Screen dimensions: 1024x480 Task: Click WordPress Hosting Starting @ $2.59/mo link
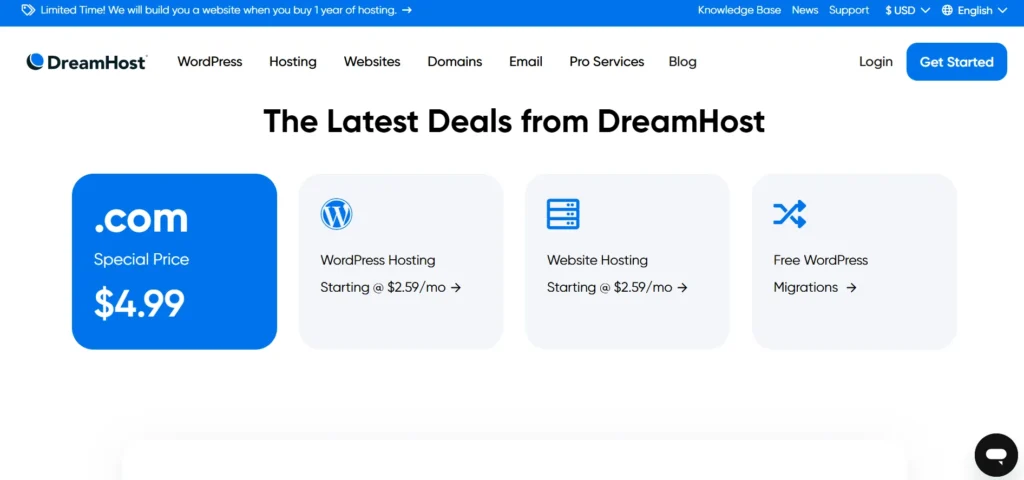[x=390, y=287]
